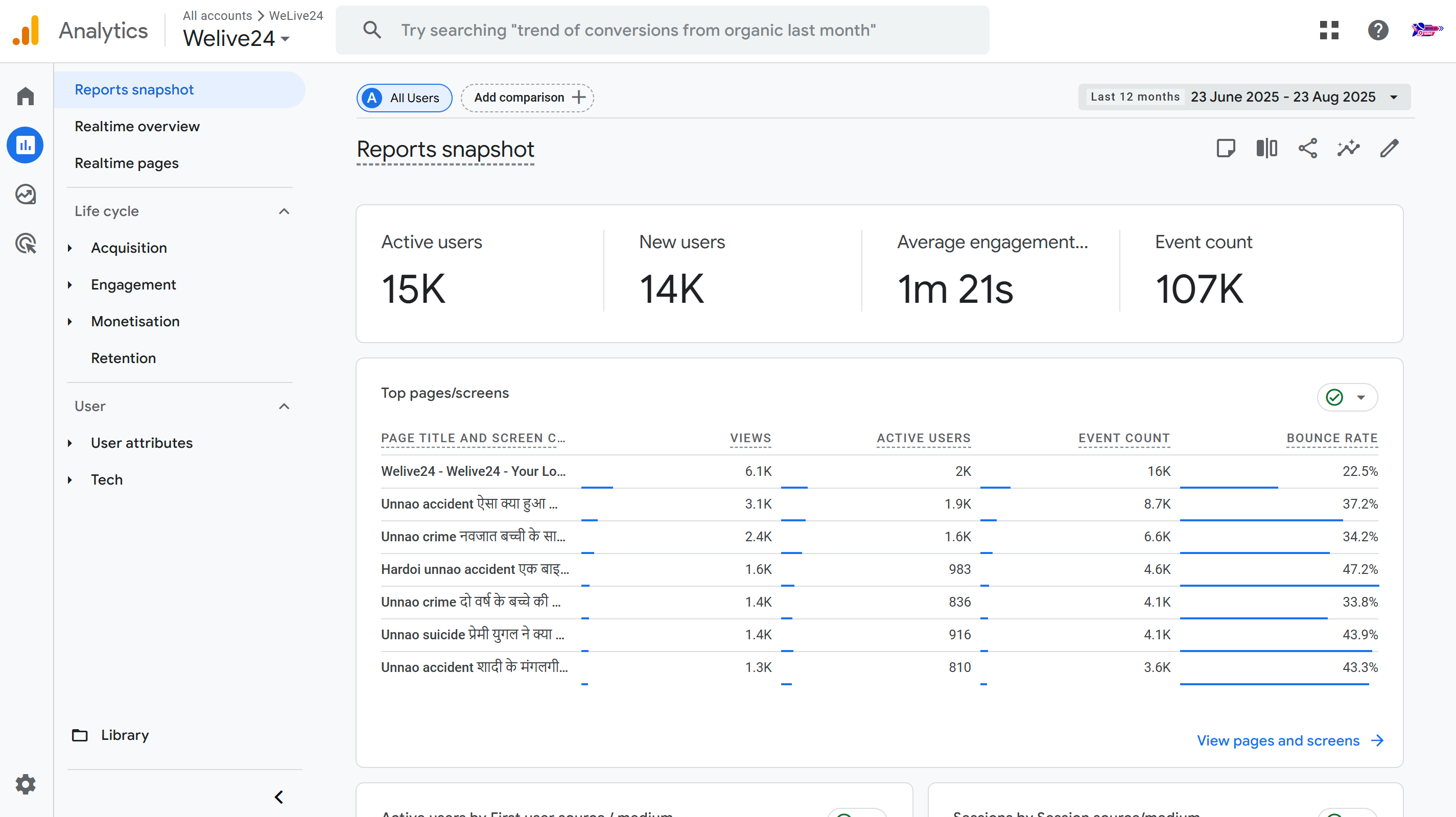Open Realtime overview report
Viewport: 1456px width, 817px height.
point(137,127)
